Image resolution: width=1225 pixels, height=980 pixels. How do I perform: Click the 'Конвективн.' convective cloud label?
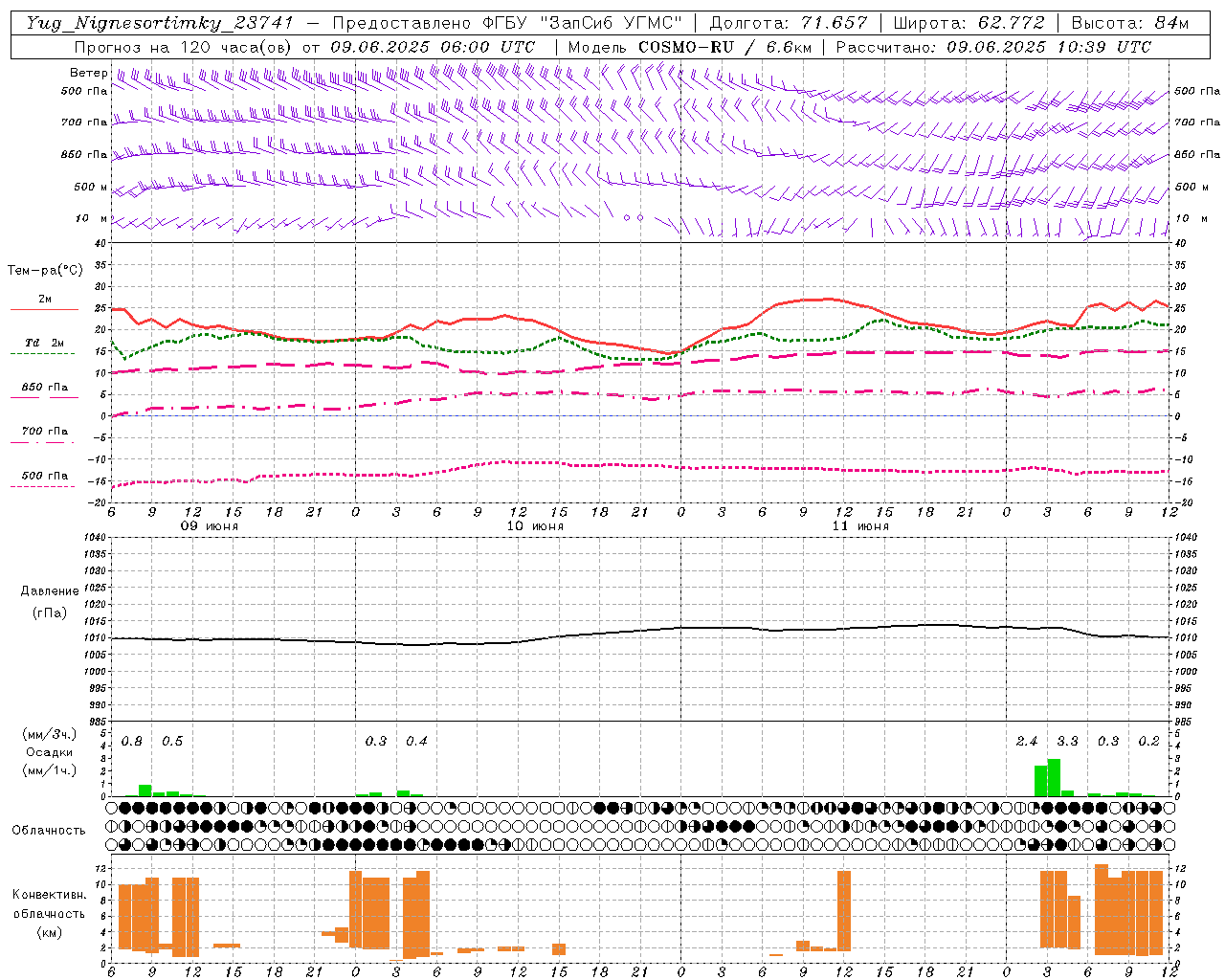tap(49, 895)
